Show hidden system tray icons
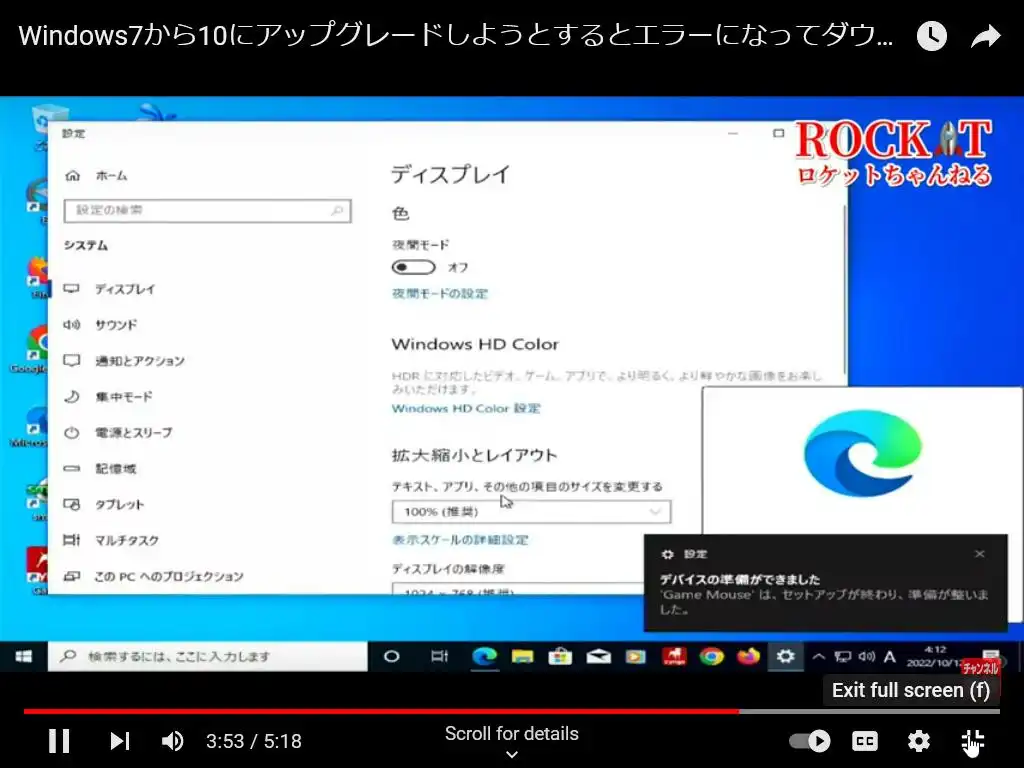The height and width of the screenshot is (768, 1024). click(x=818, y=657)
